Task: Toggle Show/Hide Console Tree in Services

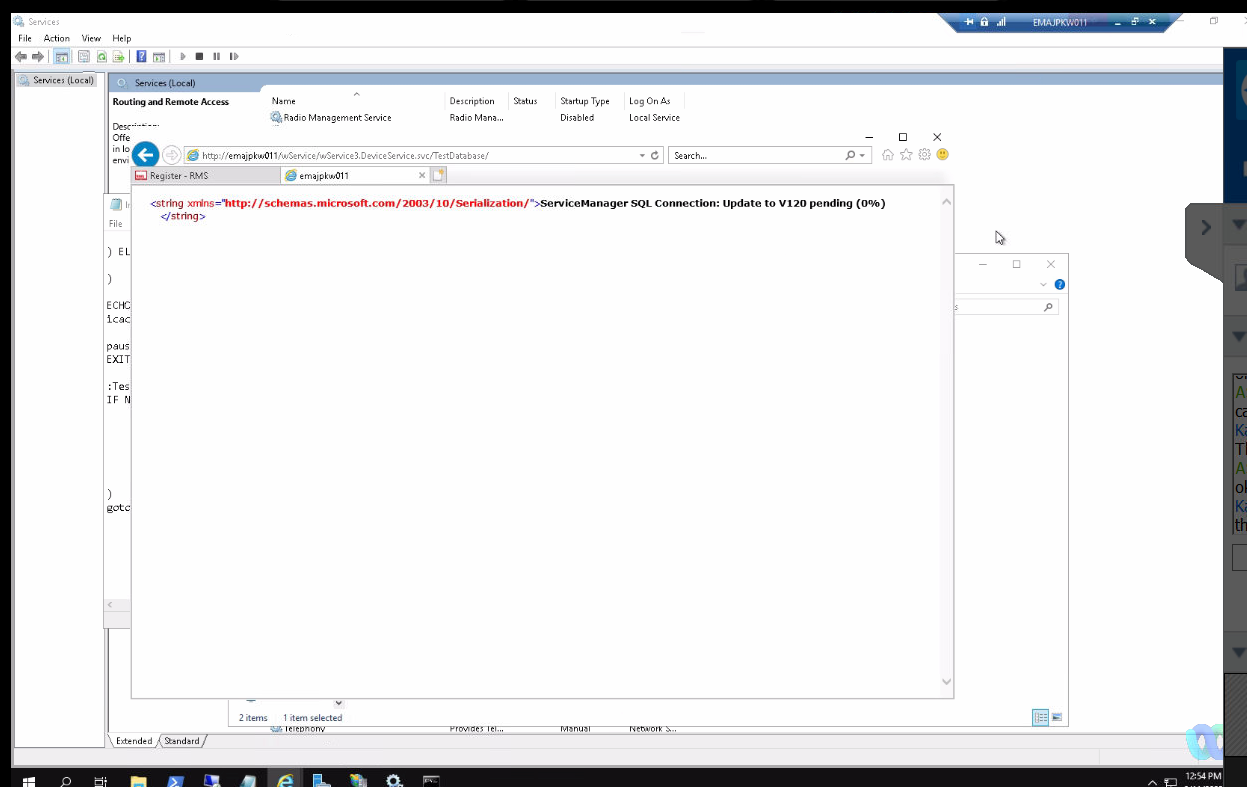Action: (62, 57)
